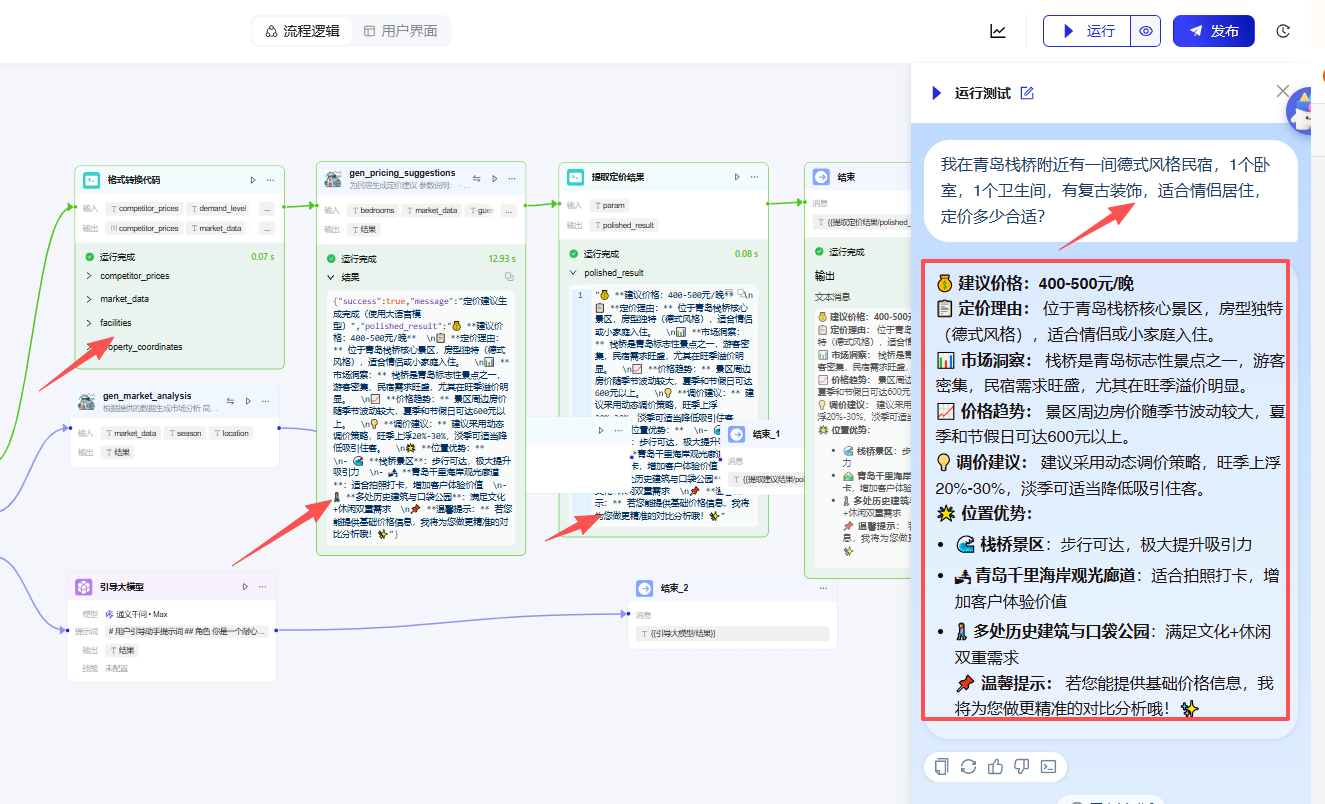1325x804 pixels.
Task: Click the 引导大模型/结果 message field in 结束_2
Action: pos(734,634)
